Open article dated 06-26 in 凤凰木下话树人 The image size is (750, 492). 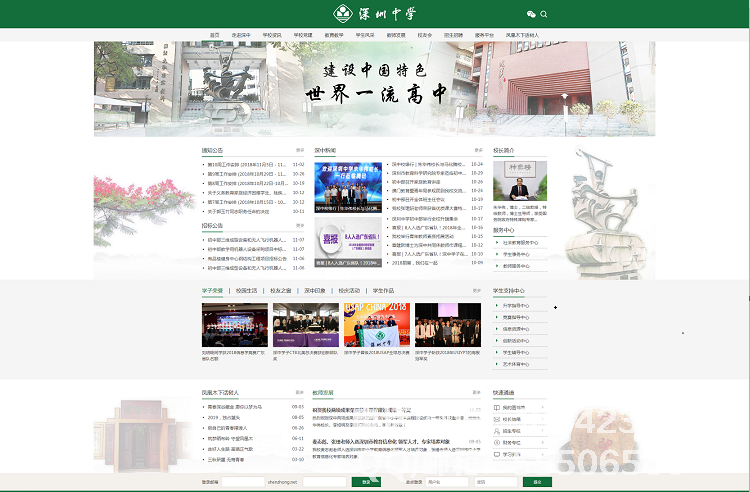coord(227,428)
